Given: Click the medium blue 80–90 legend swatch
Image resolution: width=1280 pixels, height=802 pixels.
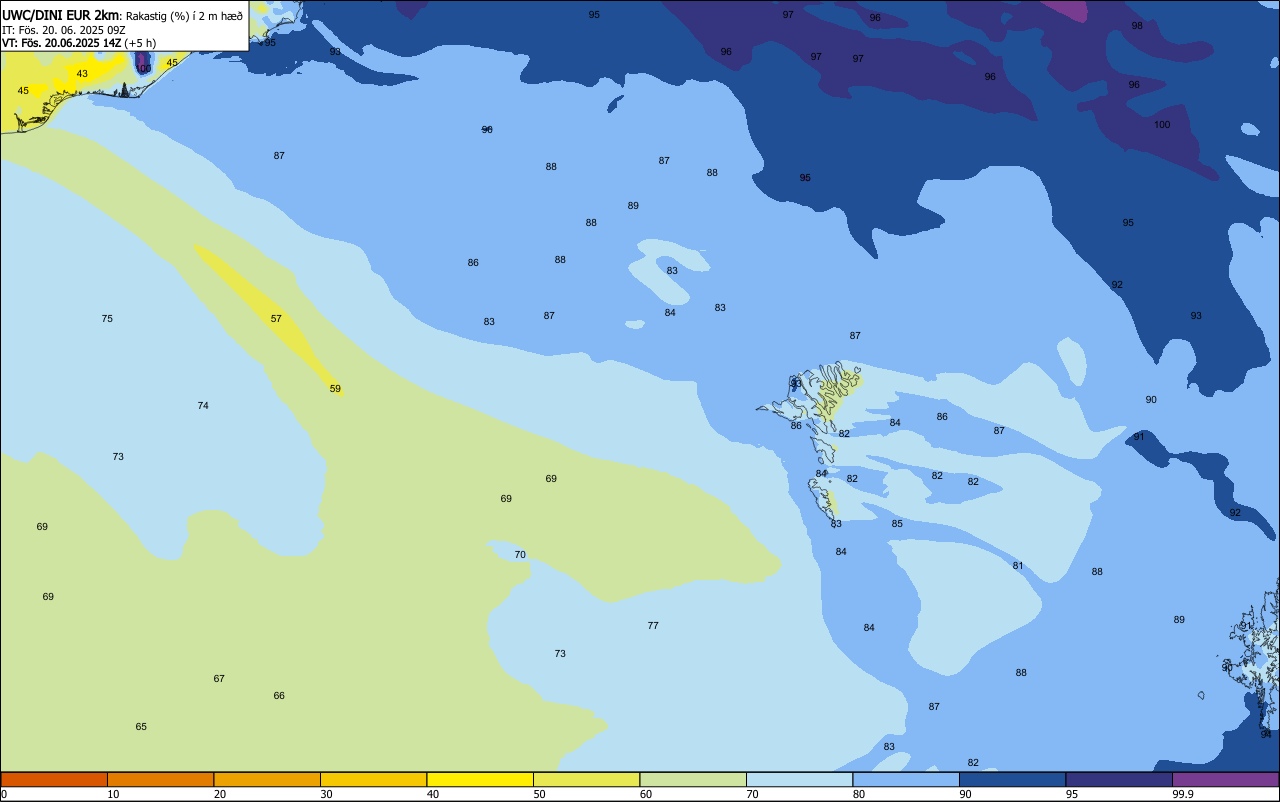Looking at the screenshot, I should click(x=906, y=779).
